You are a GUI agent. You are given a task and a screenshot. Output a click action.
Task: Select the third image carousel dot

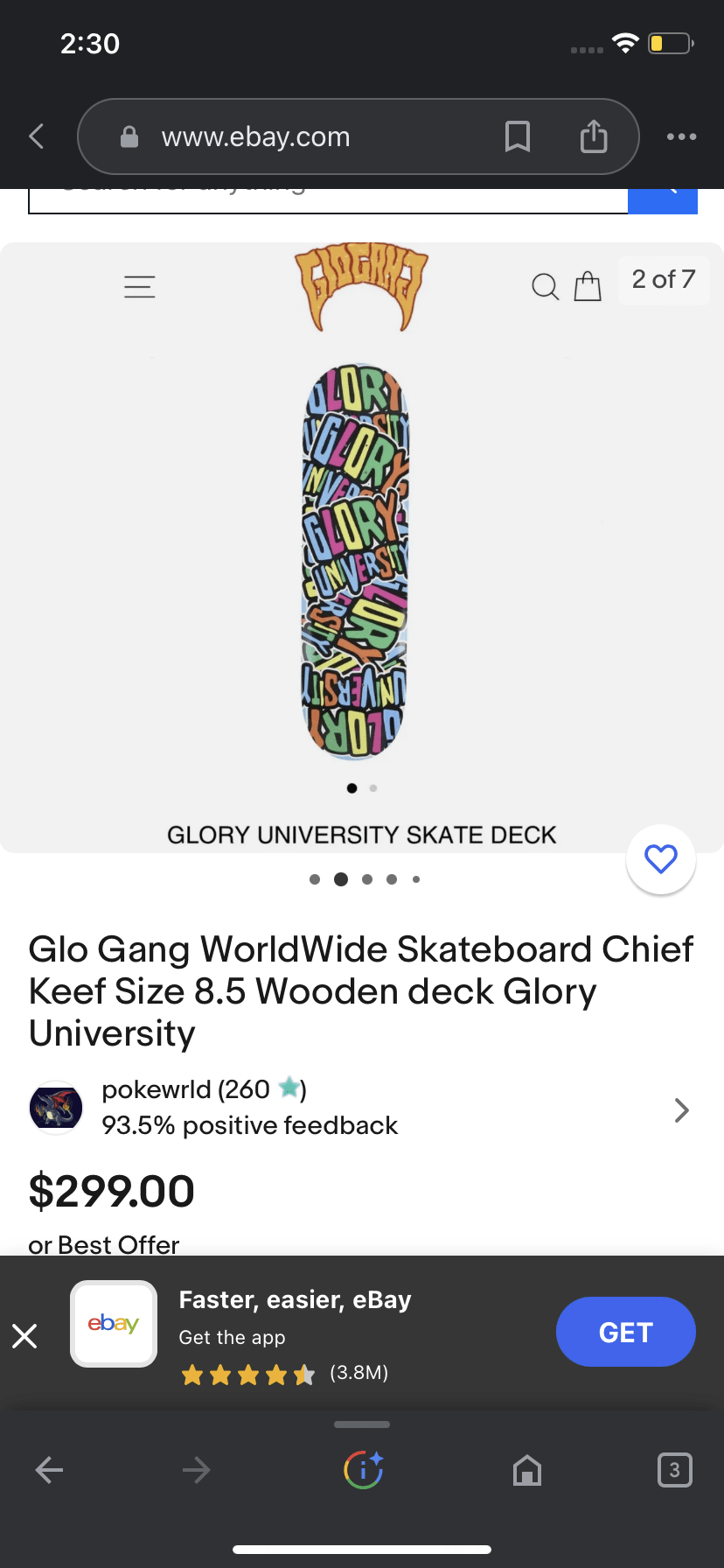tap(367, 879)
